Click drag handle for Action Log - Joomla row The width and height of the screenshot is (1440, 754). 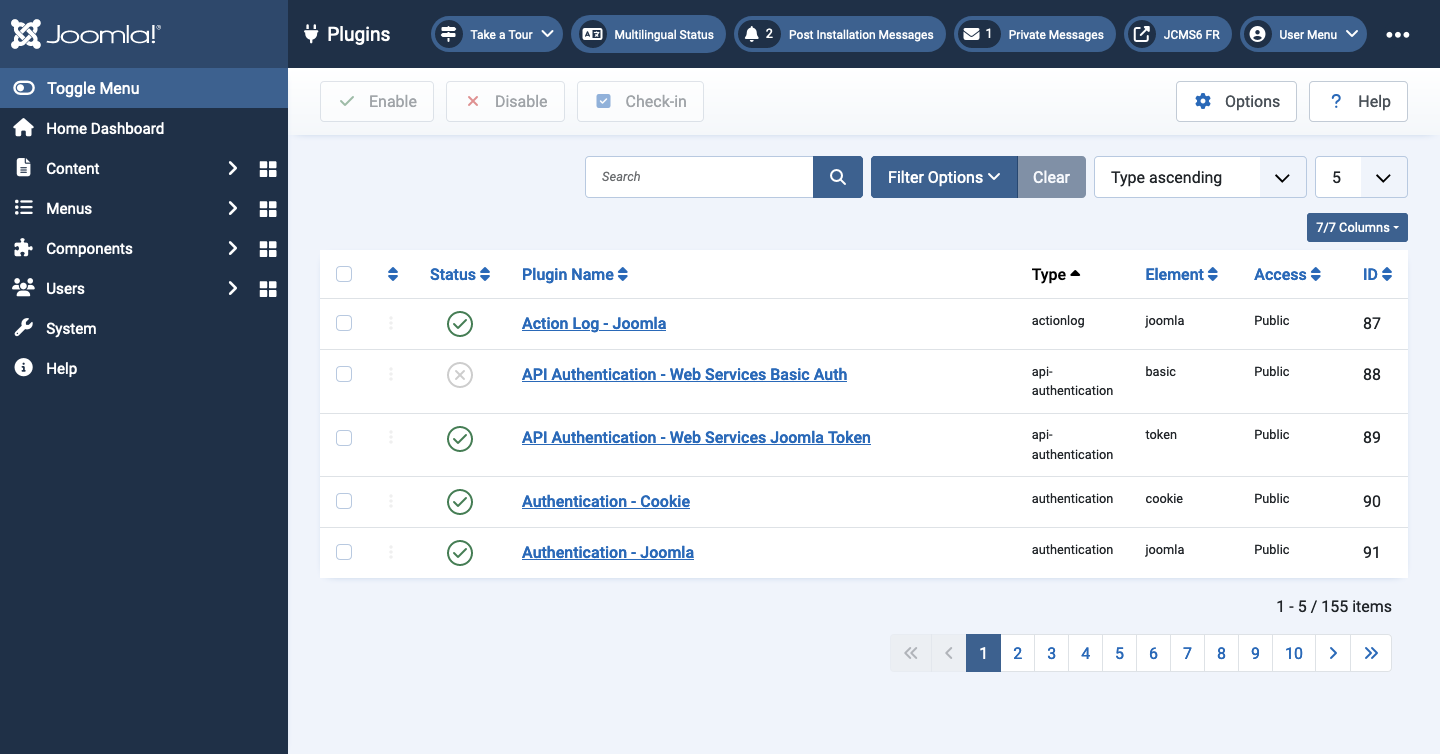coord(391,323)
